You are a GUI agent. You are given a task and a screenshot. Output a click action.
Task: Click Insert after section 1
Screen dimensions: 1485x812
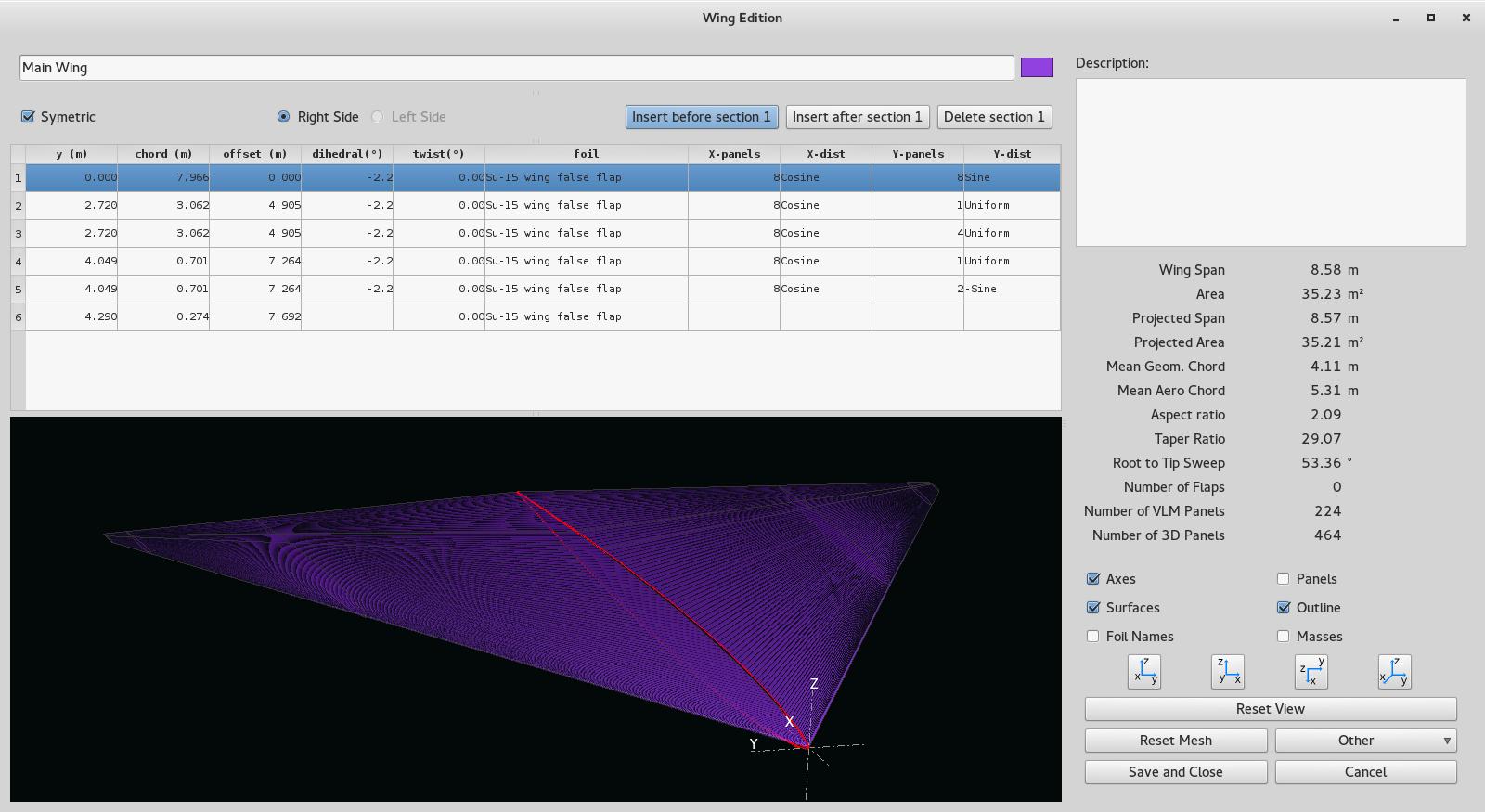tap(857, 117)
